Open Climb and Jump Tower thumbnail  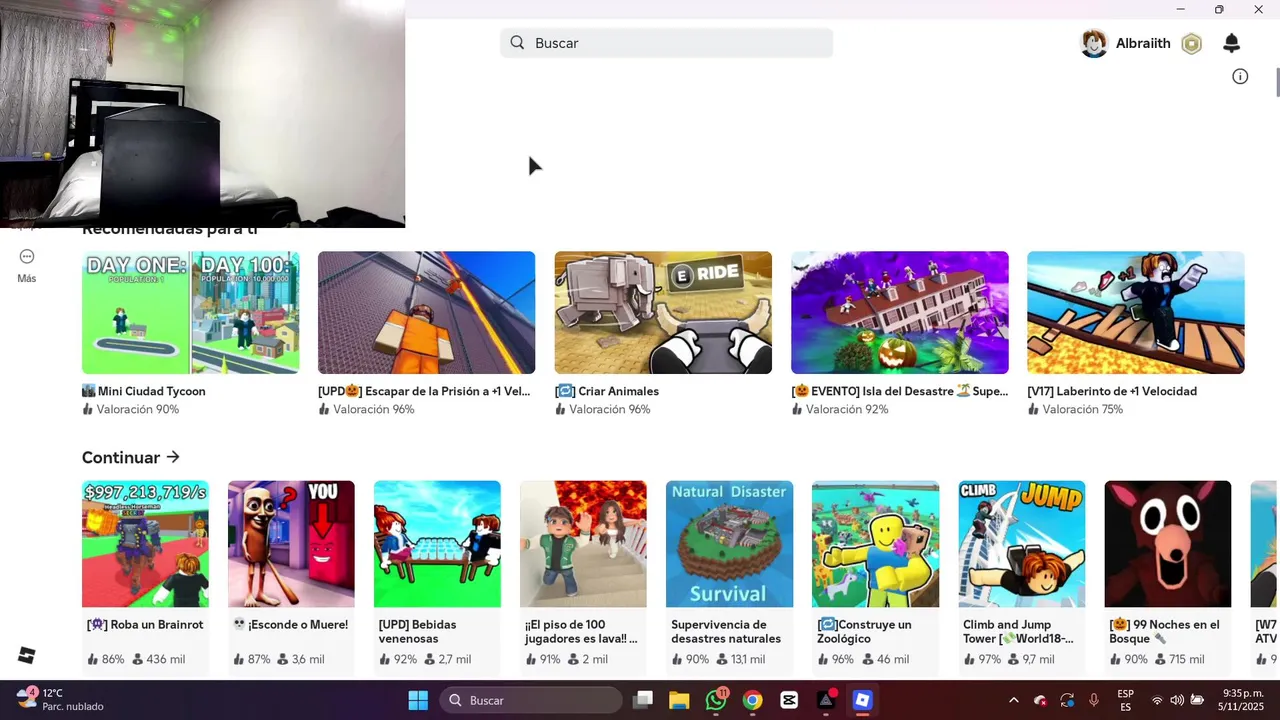(x=1022, y=544)
